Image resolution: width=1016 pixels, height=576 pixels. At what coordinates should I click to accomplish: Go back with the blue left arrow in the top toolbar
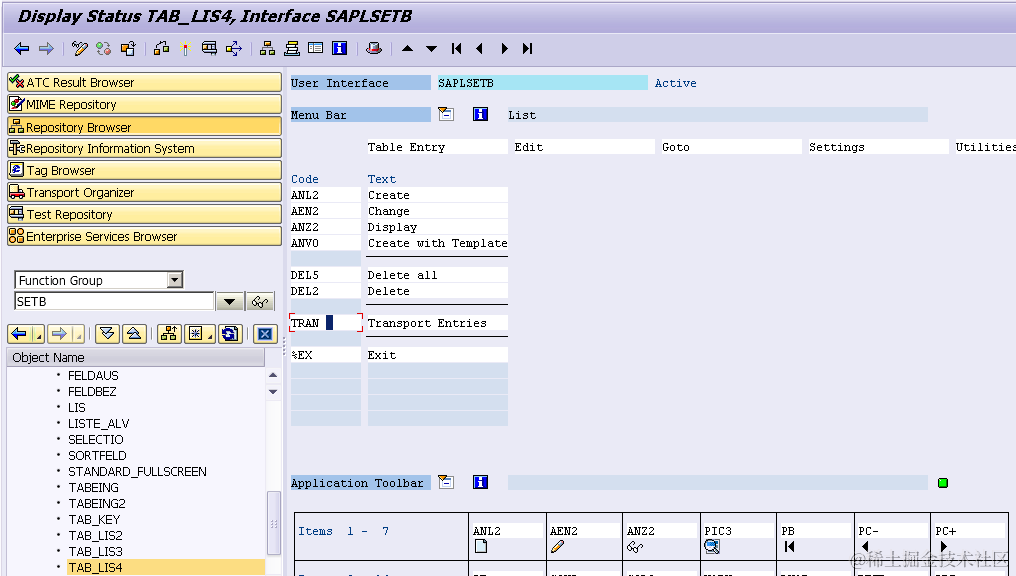(21, 49)
